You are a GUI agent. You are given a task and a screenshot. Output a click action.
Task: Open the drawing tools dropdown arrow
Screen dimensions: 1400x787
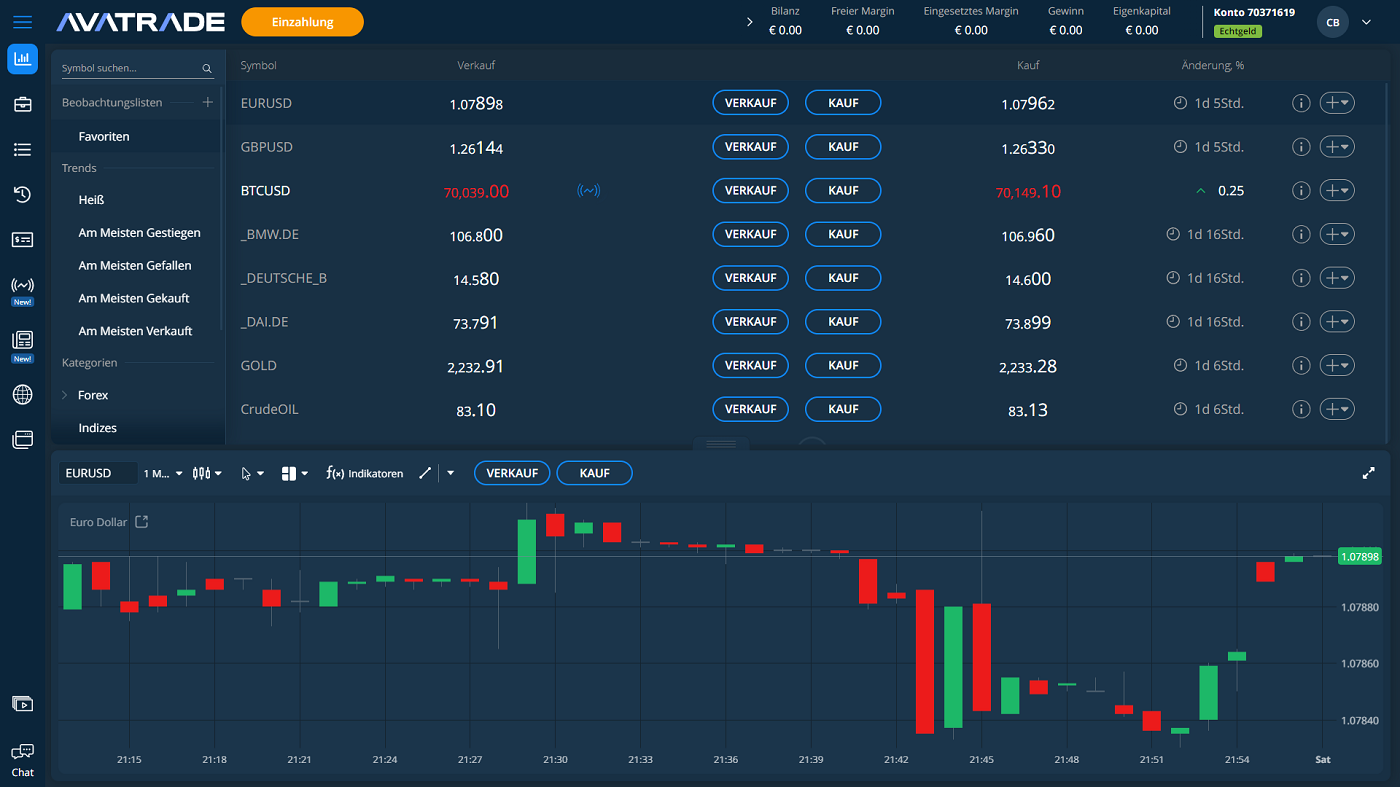[x=450, y=473]
